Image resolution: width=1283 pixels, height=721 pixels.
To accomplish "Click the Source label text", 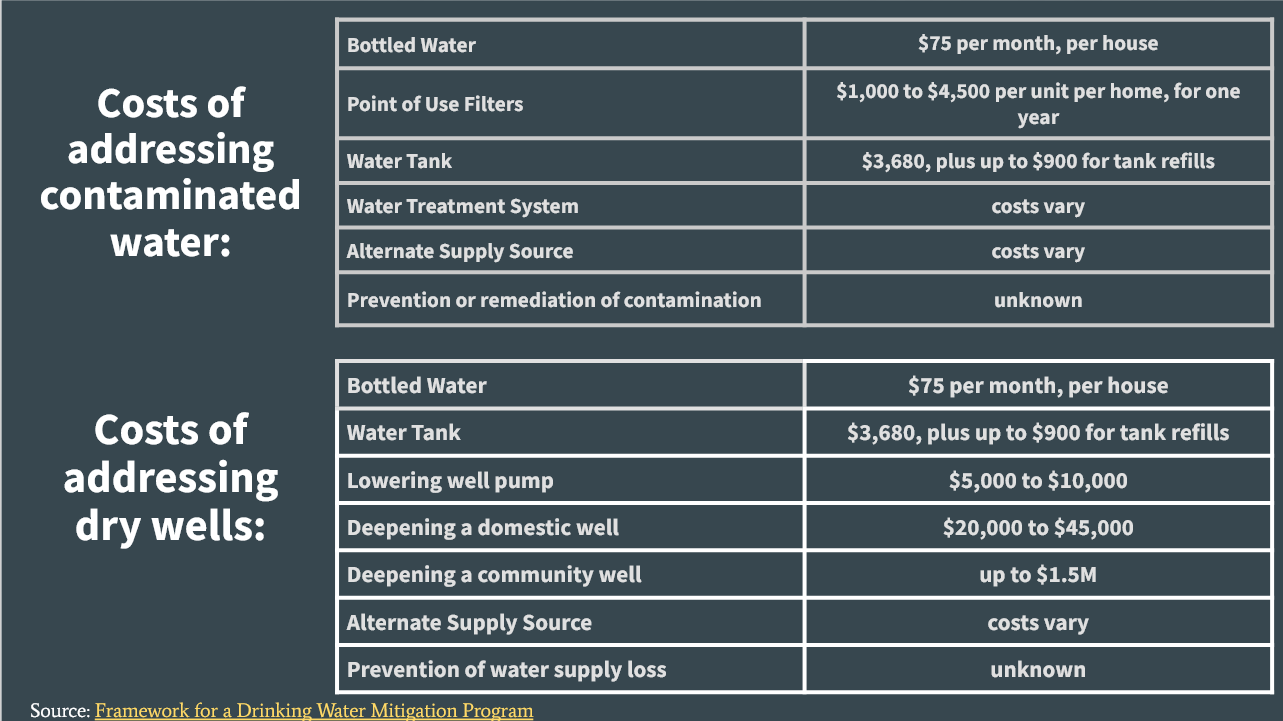I will point(60,711).
